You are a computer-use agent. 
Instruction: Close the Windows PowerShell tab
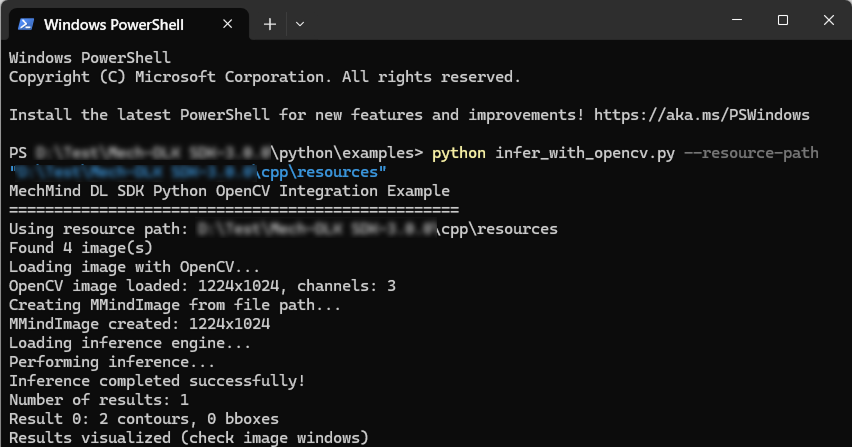[228, 24]
